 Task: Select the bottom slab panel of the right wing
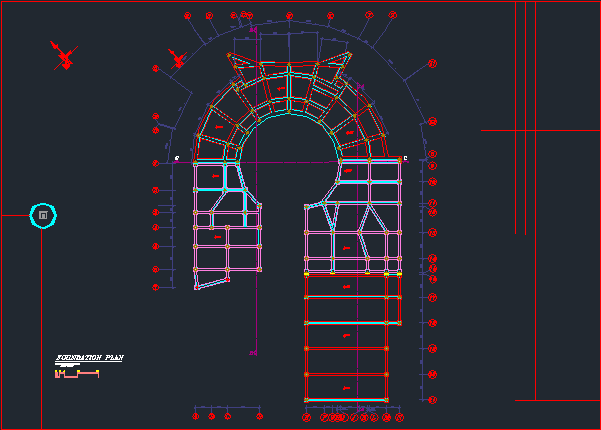(346, 387)
